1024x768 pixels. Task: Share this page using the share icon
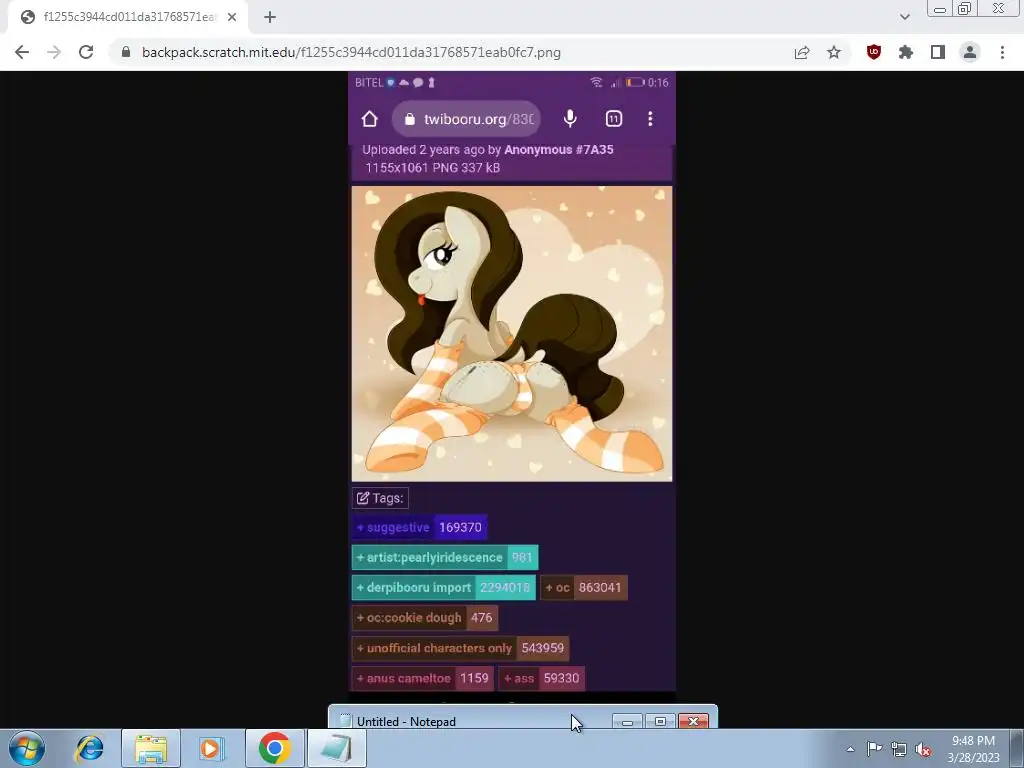(802, 52)
